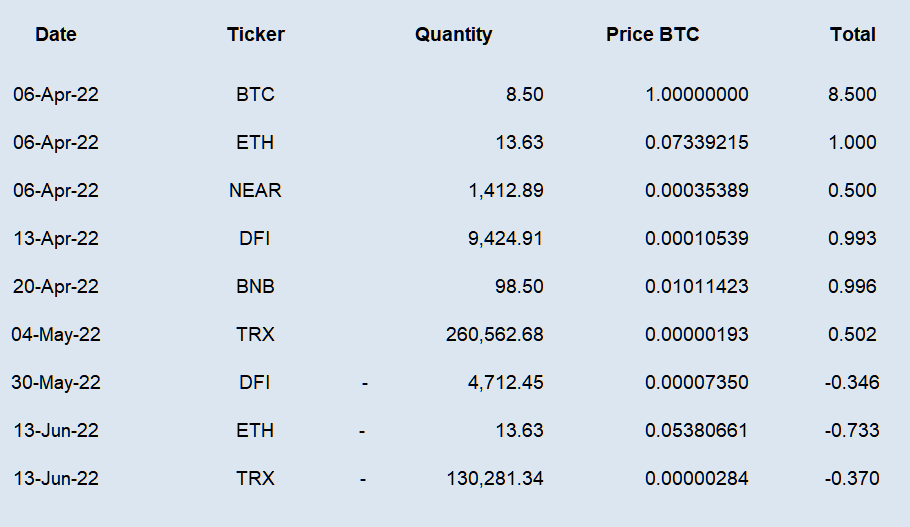Click price 0.00000284 cell

click(x=696, y=478)
